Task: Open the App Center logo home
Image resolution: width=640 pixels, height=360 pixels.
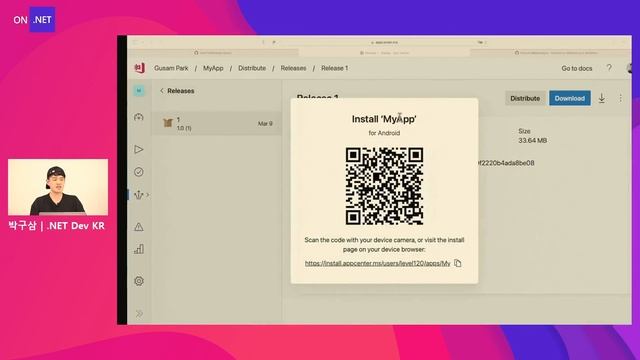Action: pyautogui.click(x=140, y=68)
